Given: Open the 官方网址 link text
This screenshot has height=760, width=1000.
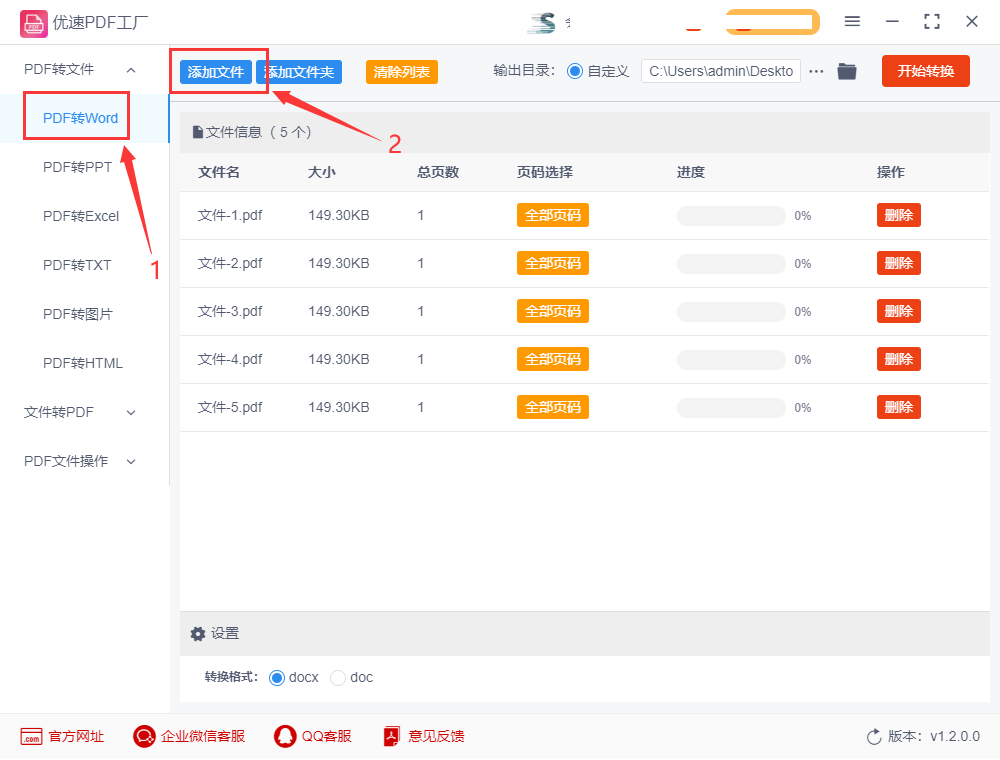Looking at the screenshot, I should (x=77, y=736).
